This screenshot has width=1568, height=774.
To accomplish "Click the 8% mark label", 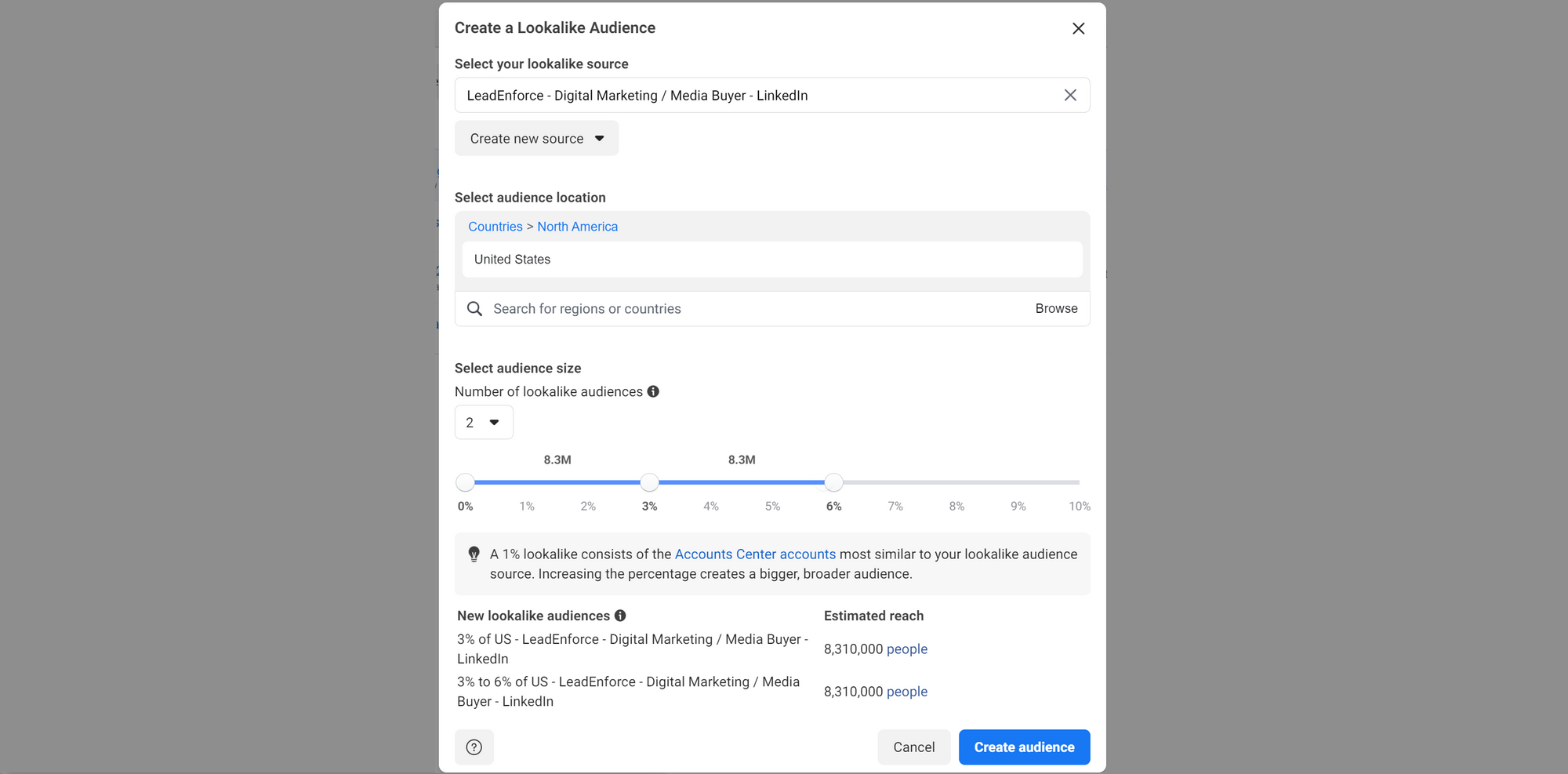I will (956, 507).
